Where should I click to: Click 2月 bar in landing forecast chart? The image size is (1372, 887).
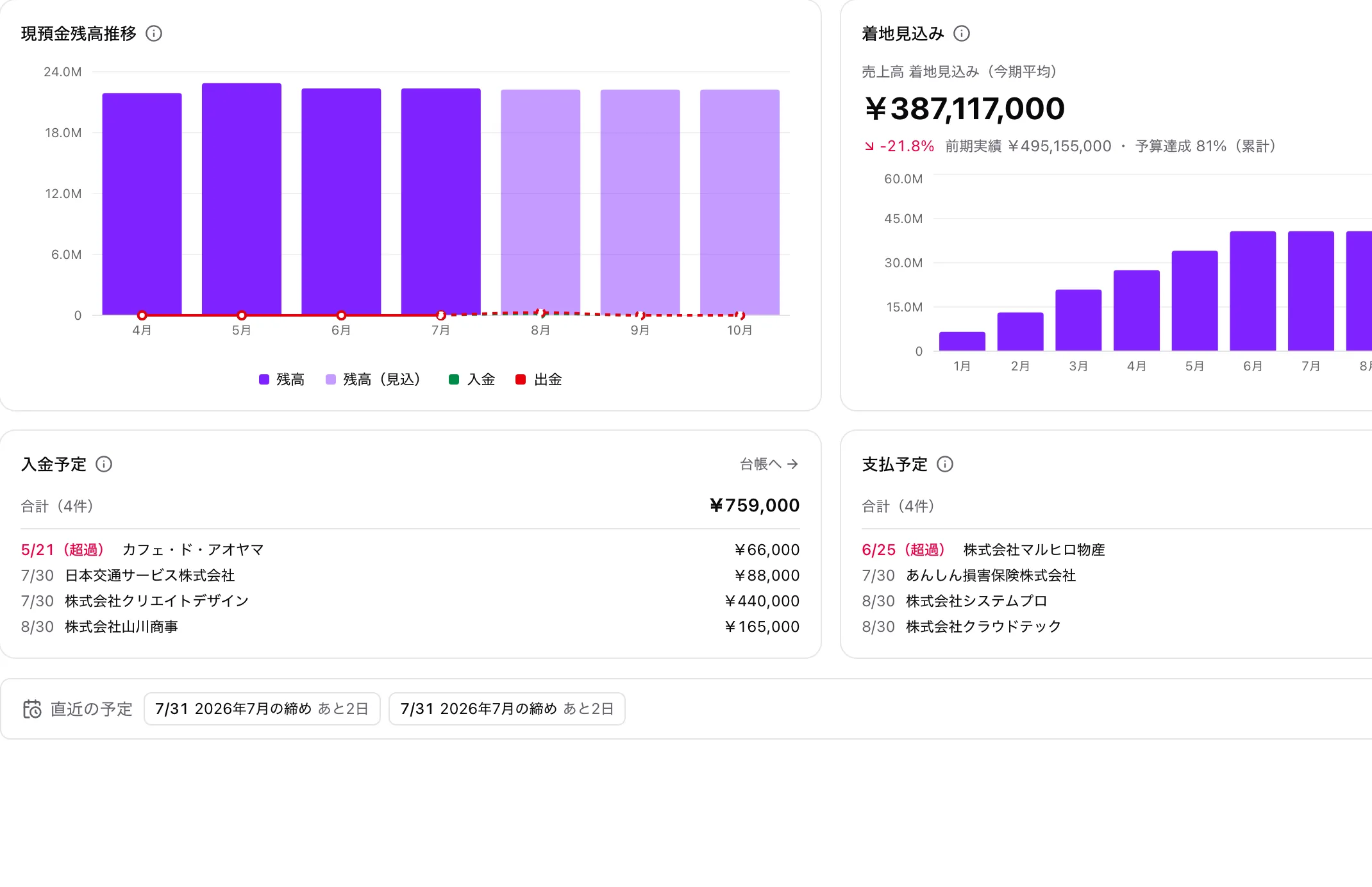tap(1020, 331)
